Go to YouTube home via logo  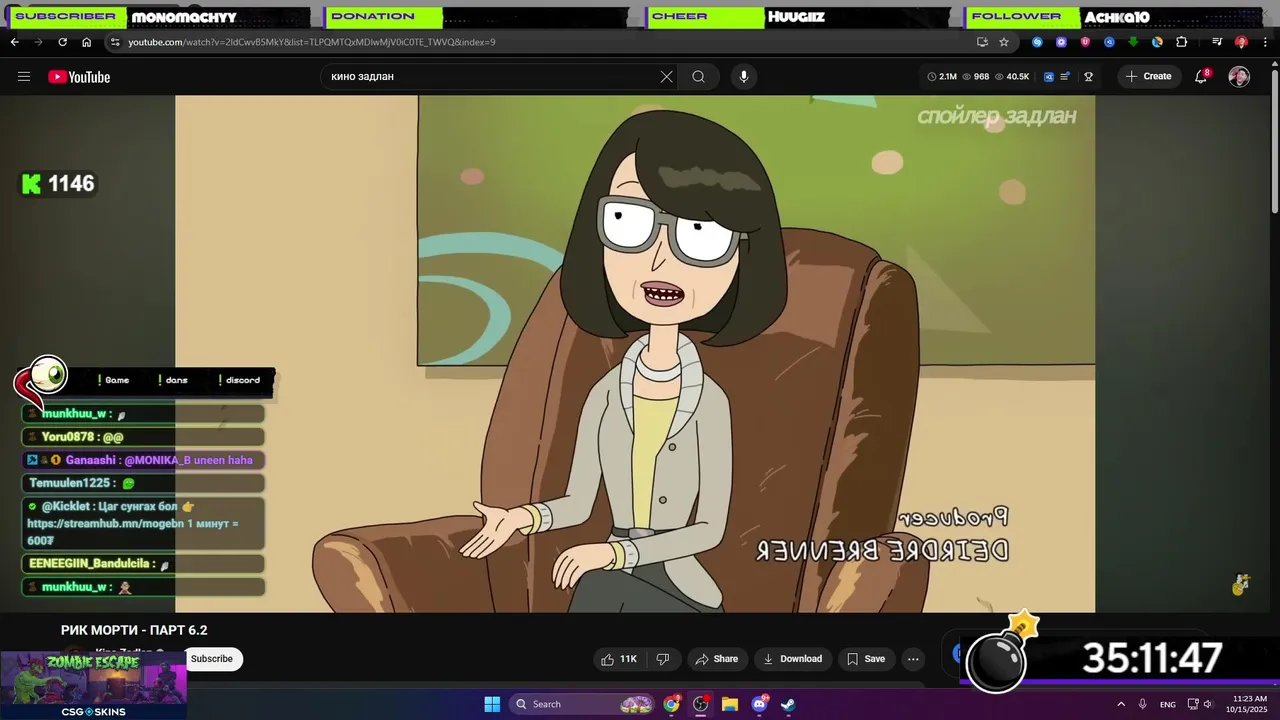tap(79, 77)
